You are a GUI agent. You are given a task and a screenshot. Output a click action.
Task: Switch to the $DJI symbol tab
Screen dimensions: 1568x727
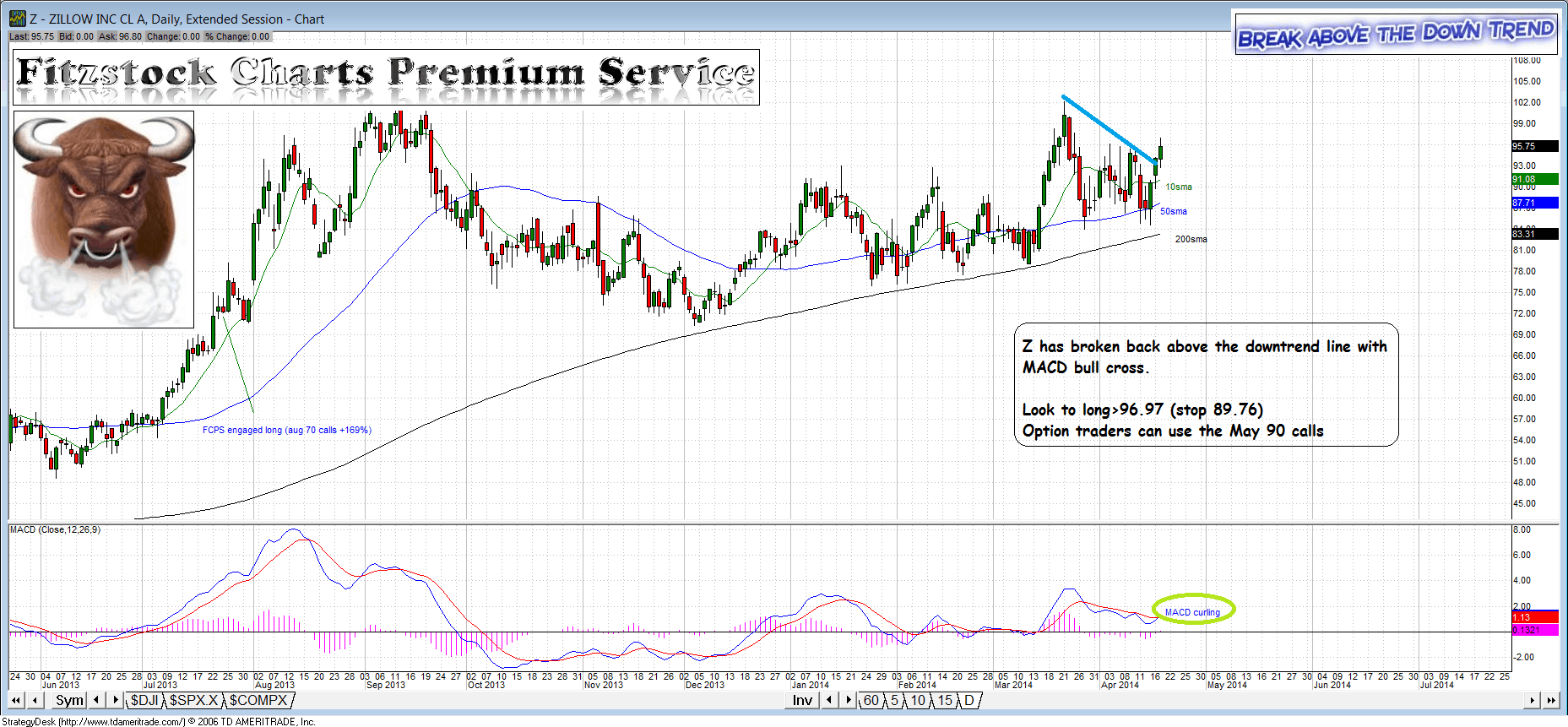tap(144, 700)
